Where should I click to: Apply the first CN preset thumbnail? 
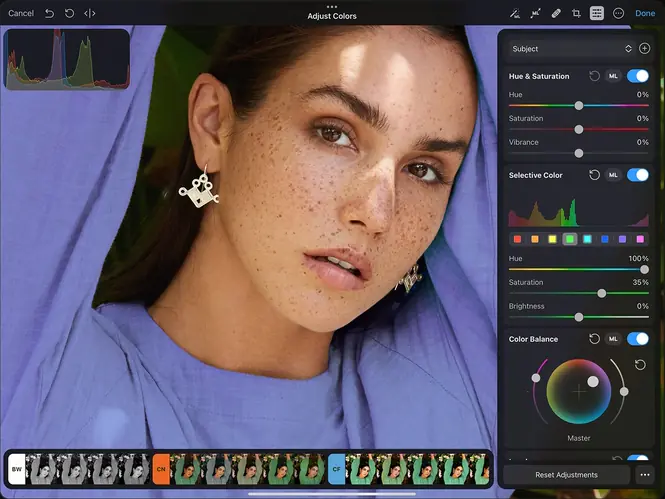coord(185,469)
